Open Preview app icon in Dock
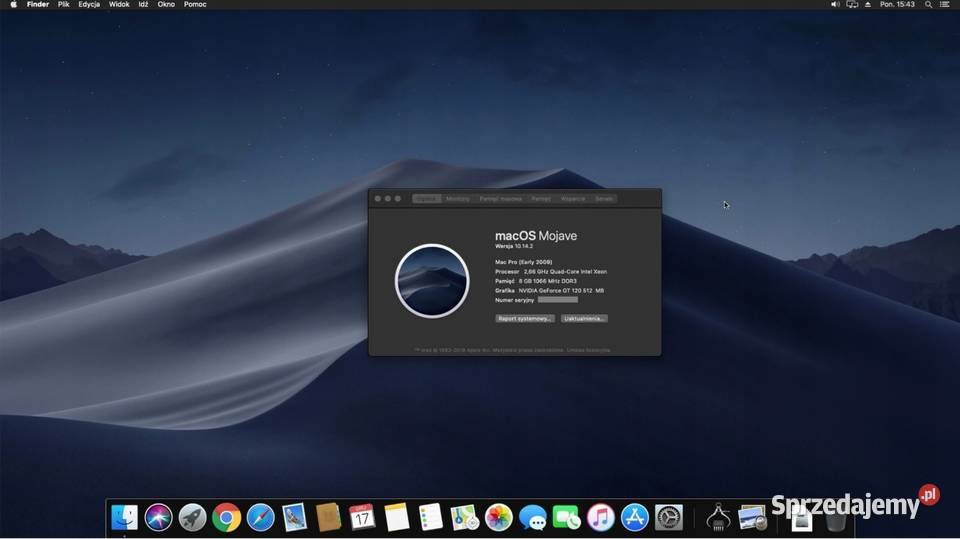Screen dimensions: 960x539 pyautogui.click(x=752, y=518)
